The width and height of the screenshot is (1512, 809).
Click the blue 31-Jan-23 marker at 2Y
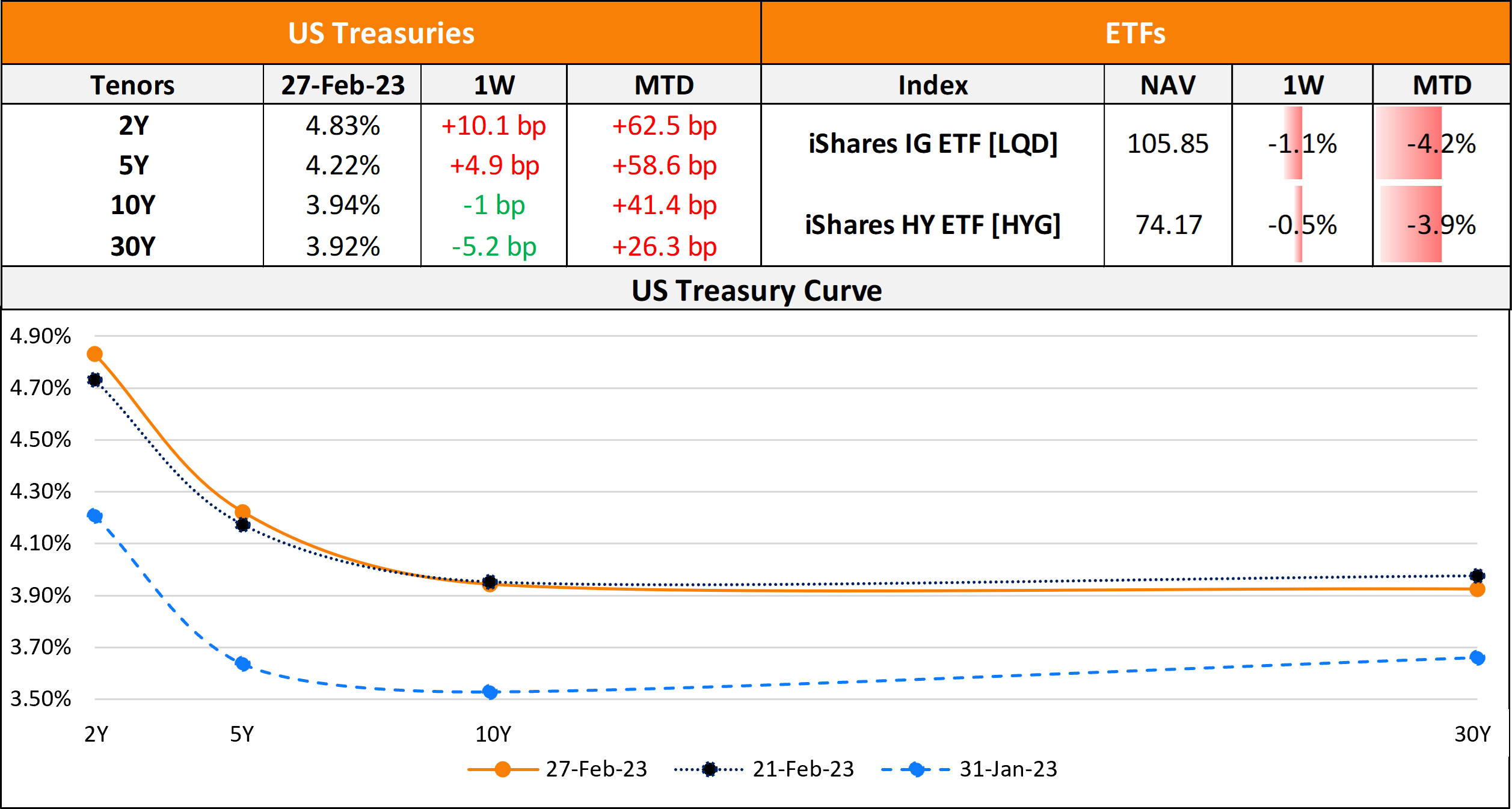(x=94, y=516)
